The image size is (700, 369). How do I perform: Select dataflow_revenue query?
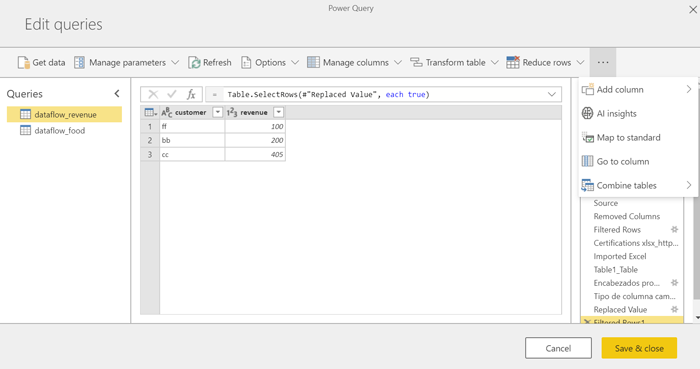tap(64, 115)
